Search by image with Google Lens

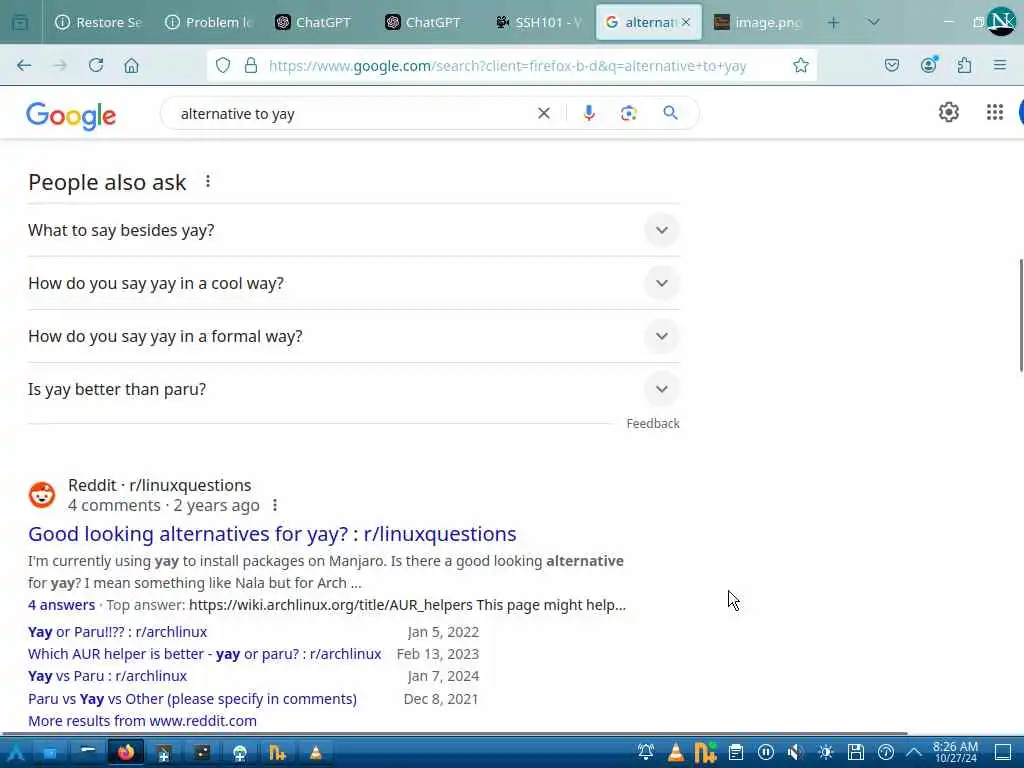coord(629,114)
